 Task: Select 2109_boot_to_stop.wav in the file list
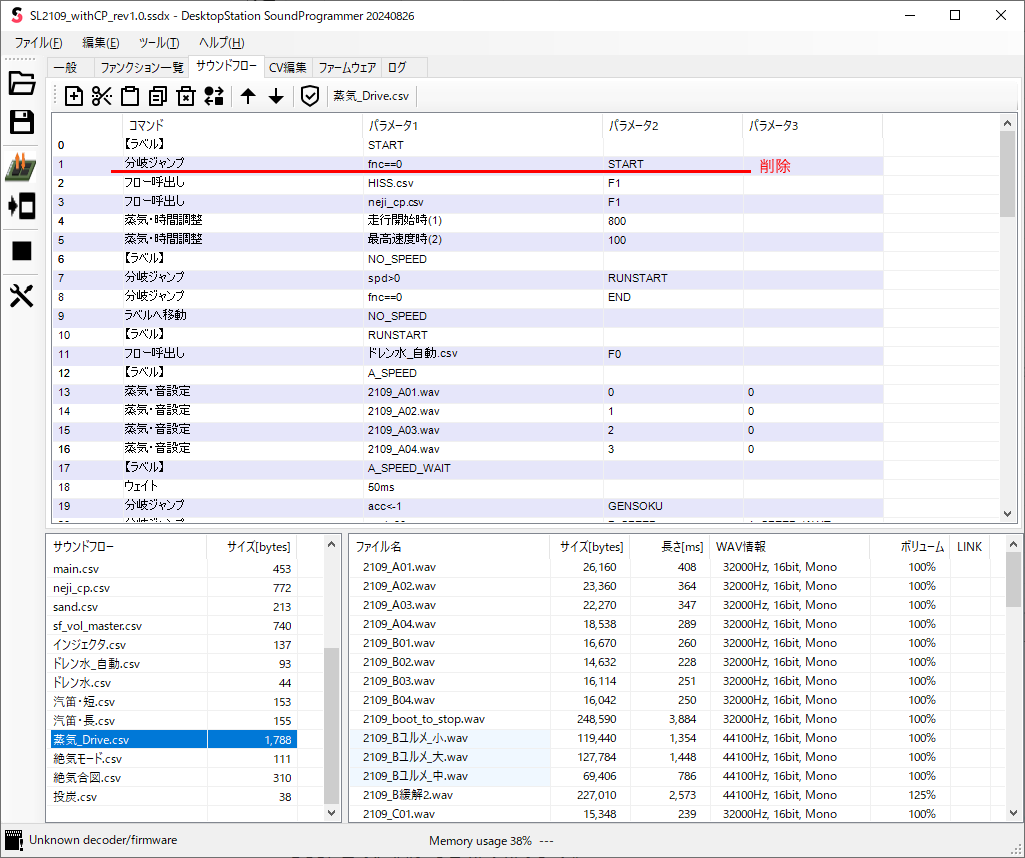(x=424, y=719)
